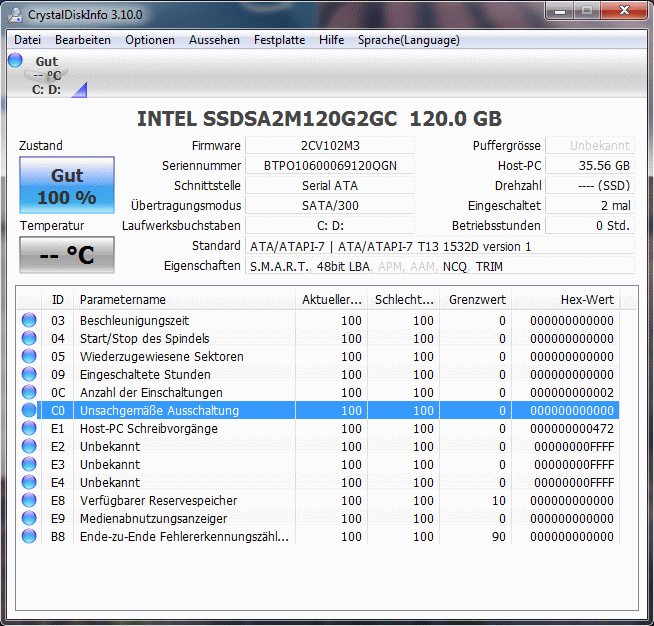Click the Gut 100 % health status button
This screenshot has height=626, width=654.
tap(67, 185)
